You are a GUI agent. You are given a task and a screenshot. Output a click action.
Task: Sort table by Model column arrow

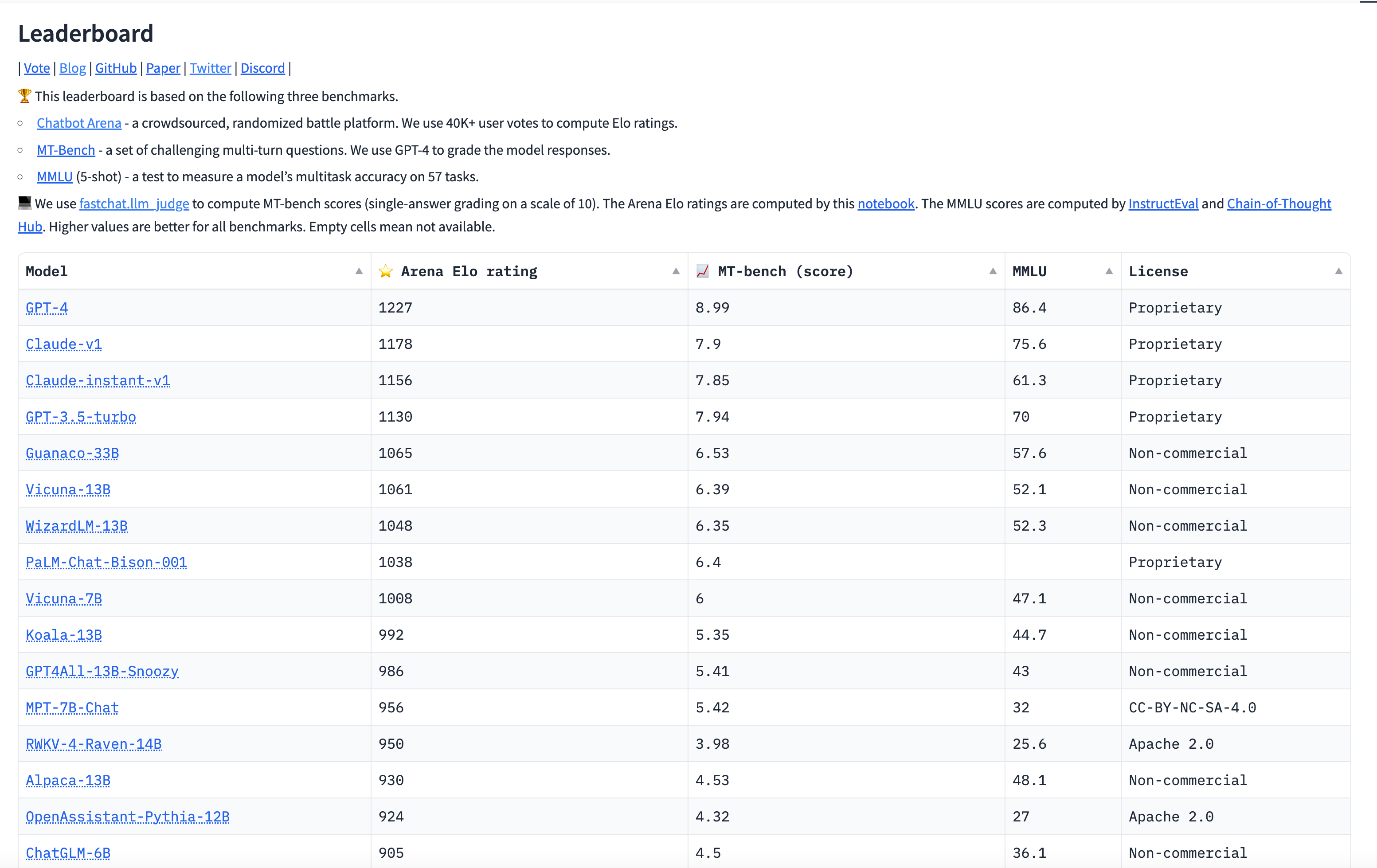click(359, 271)
